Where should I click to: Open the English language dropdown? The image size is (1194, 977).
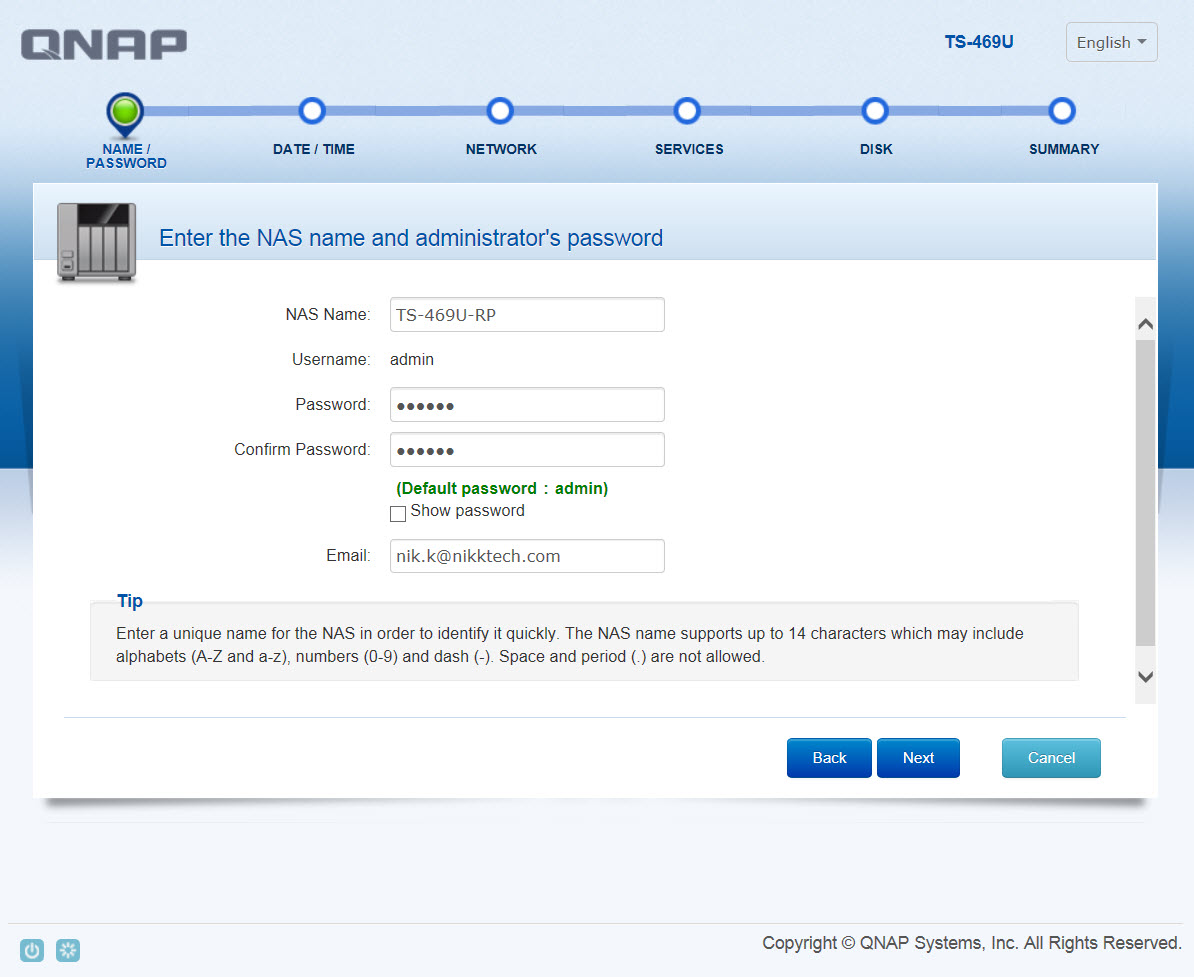1111,43
